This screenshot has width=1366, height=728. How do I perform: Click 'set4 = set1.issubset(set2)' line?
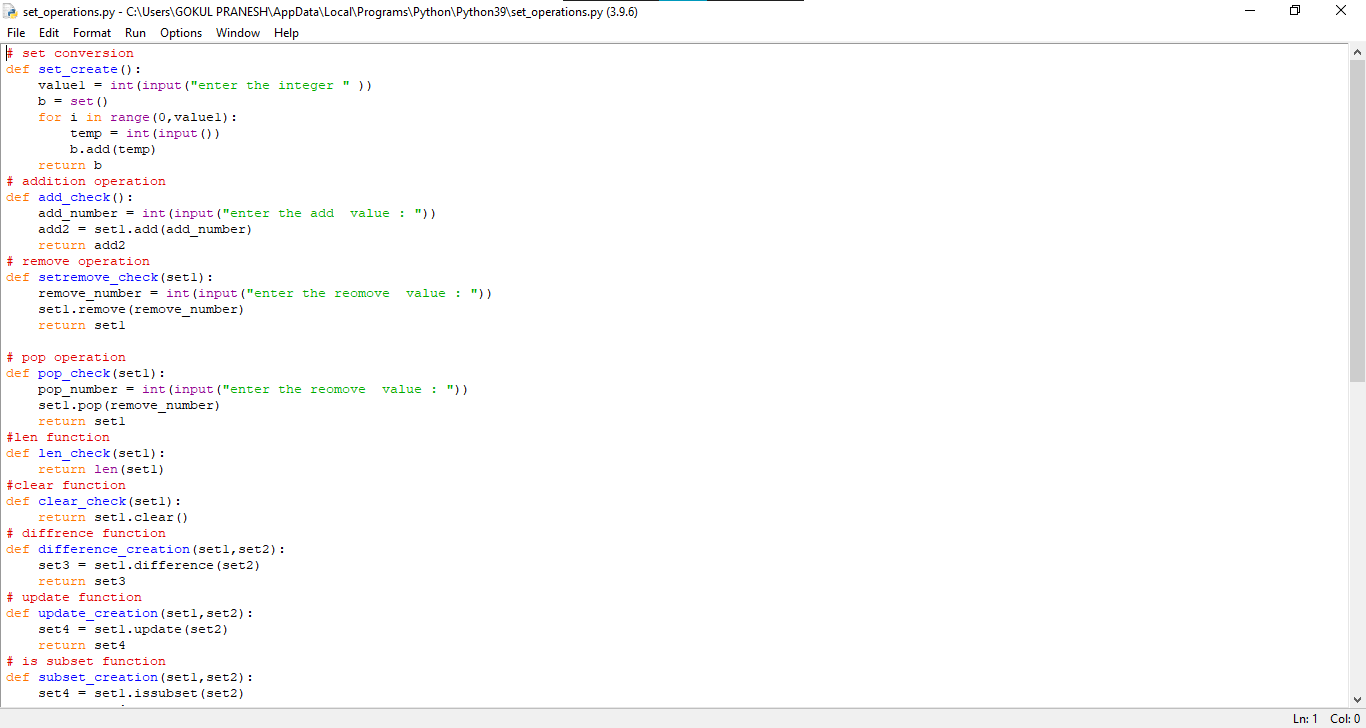[141, 693]
